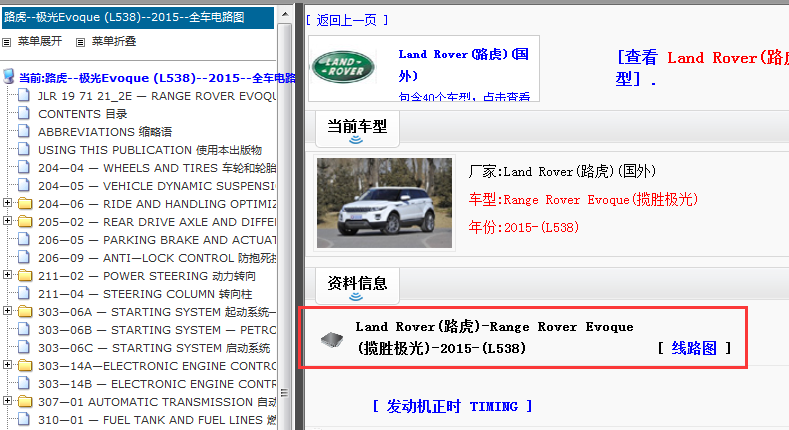Click the Land Rover-Range Rover Evoque (揽胜极光)-2015 entry text

[494, 337]
